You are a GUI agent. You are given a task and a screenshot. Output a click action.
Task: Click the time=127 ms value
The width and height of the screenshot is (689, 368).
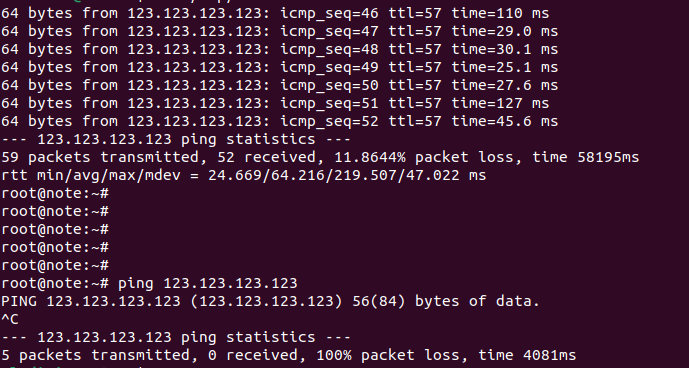[x=500, y=103]
